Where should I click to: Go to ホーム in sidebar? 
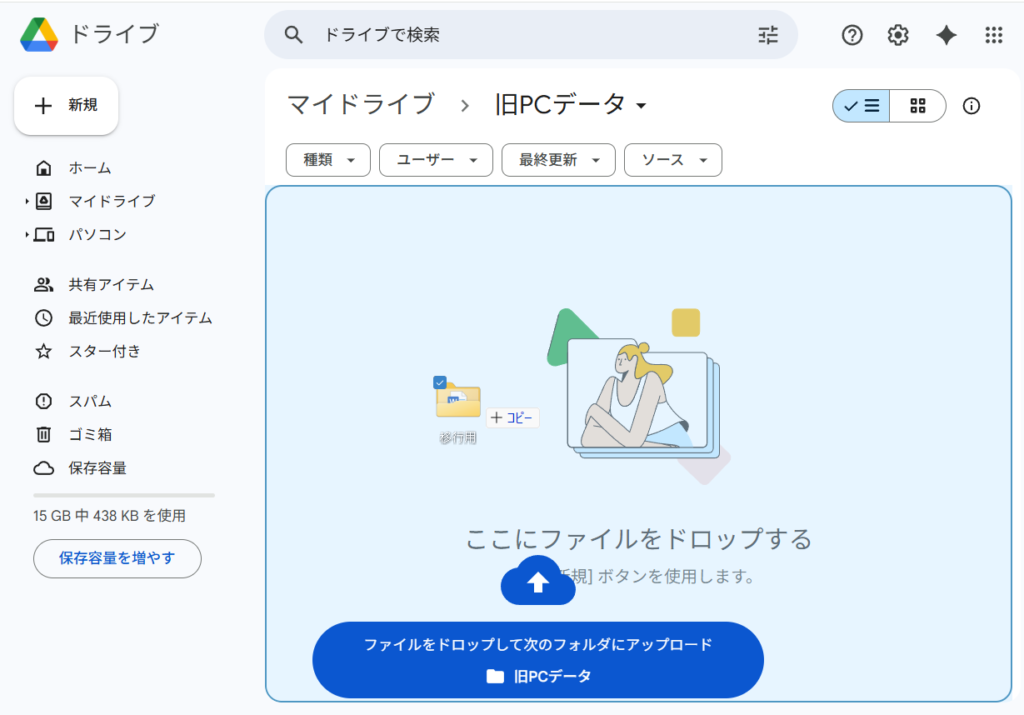pos(89,168)
